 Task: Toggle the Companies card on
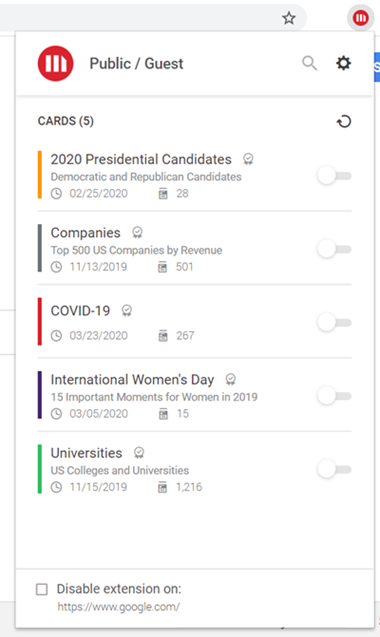click(334, 249)
